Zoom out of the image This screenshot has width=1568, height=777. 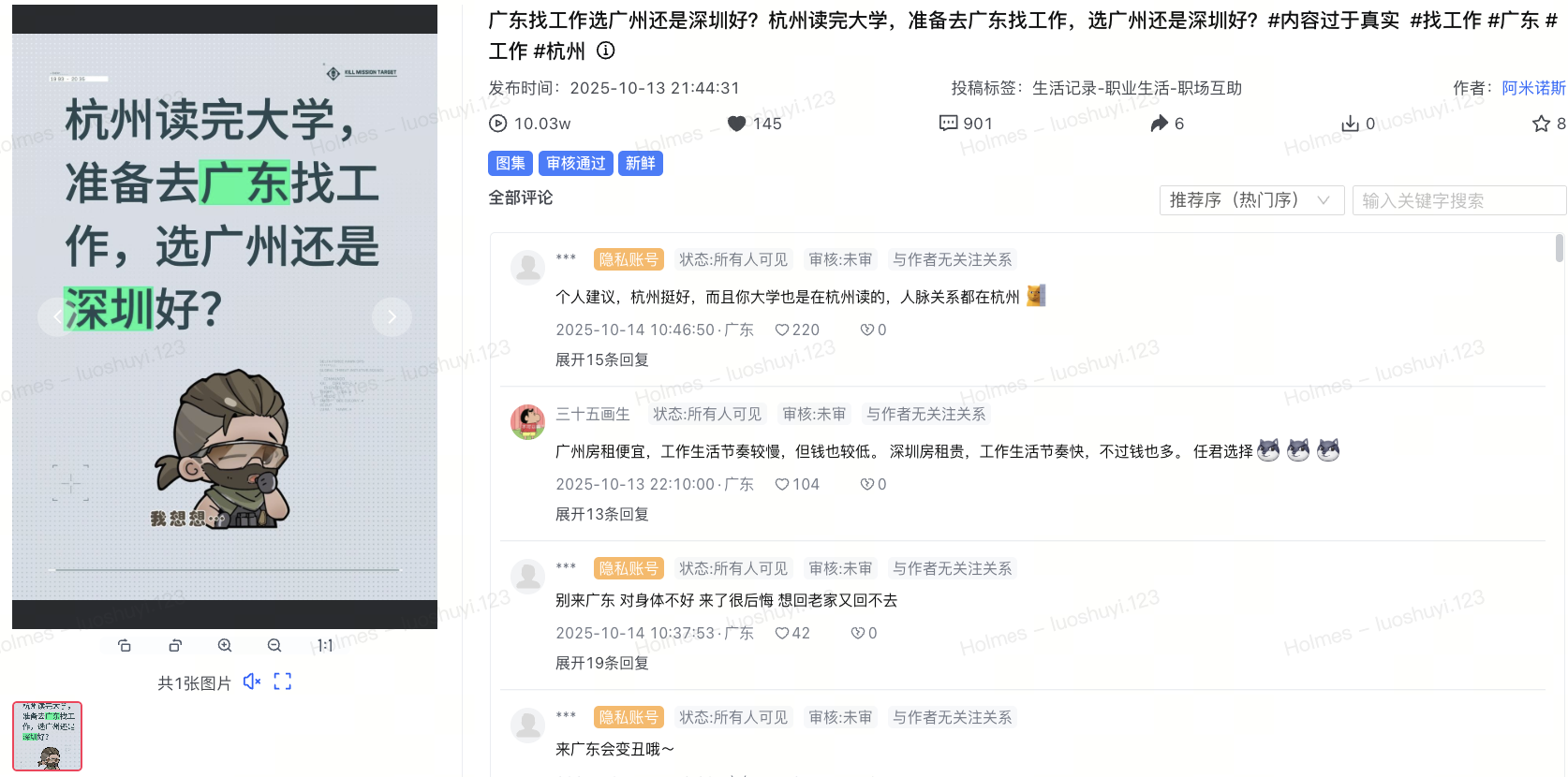[x=274, y=645]
